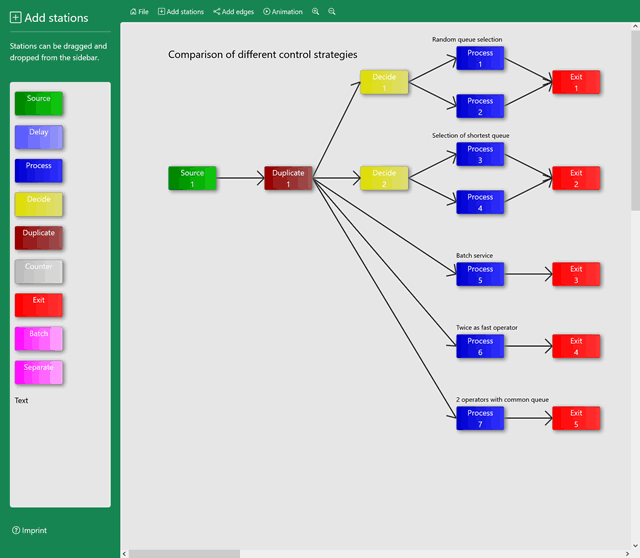Click the Counter station template

coord(39,271)
